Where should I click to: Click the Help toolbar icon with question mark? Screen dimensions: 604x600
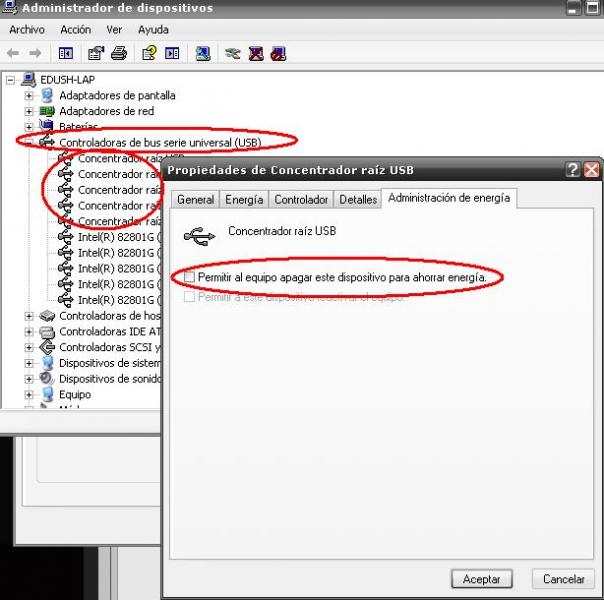click(x=149, y=53)
